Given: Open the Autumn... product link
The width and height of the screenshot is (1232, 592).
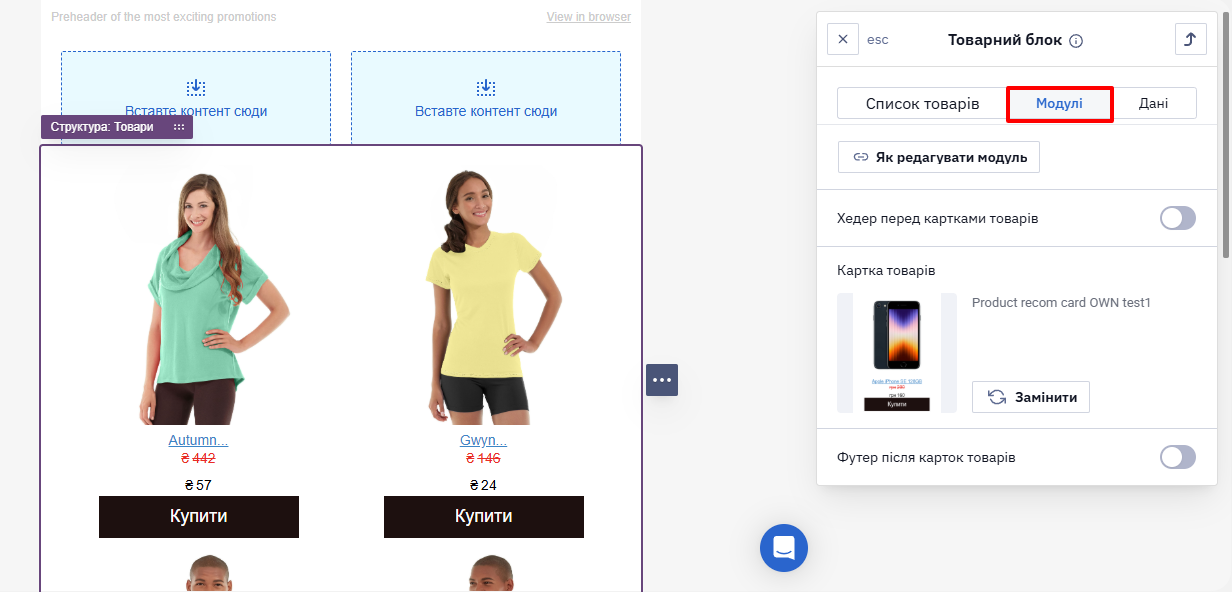Looking at the screenshot, I should [x=198, y=440].
